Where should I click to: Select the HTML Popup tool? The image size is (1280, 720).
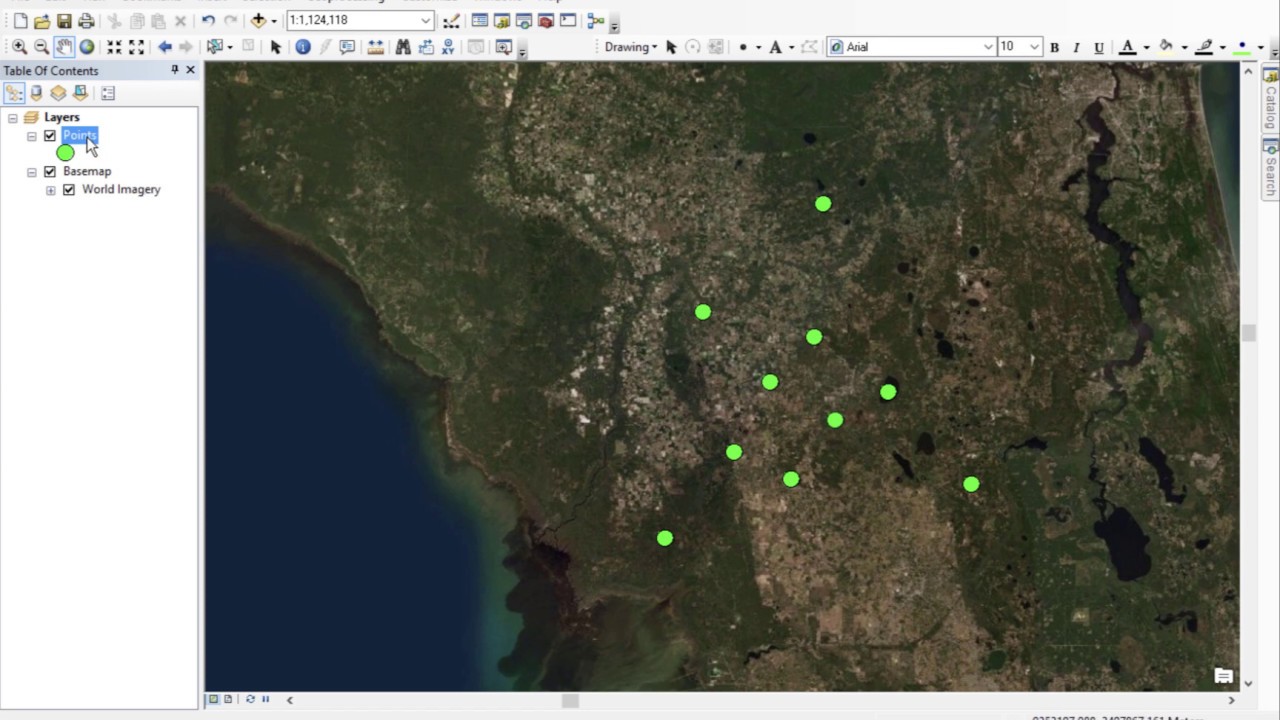347,47
